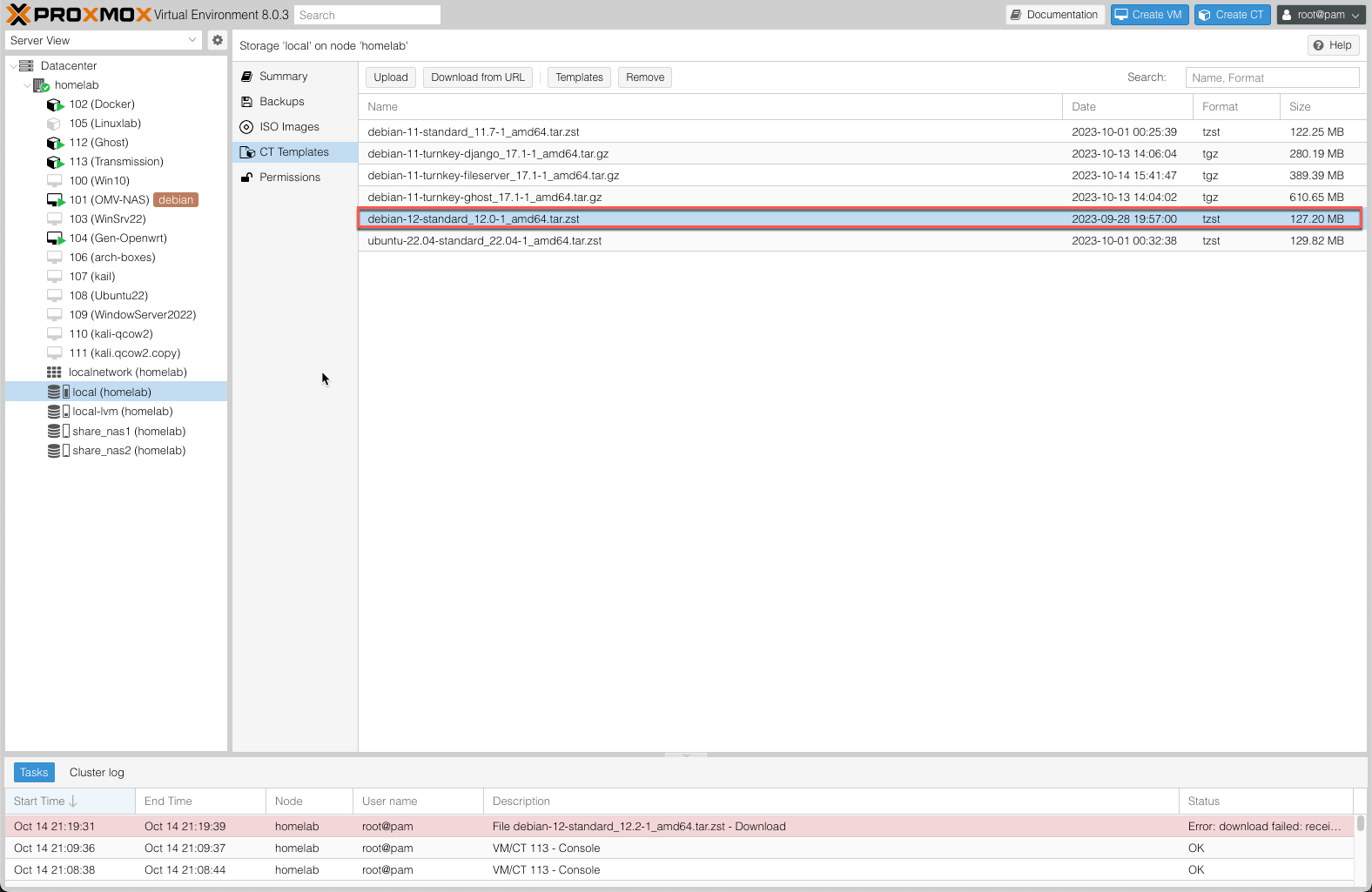Select debian-12-standard_12.0-1 template row
The image size is (1372, 892).
862,219
